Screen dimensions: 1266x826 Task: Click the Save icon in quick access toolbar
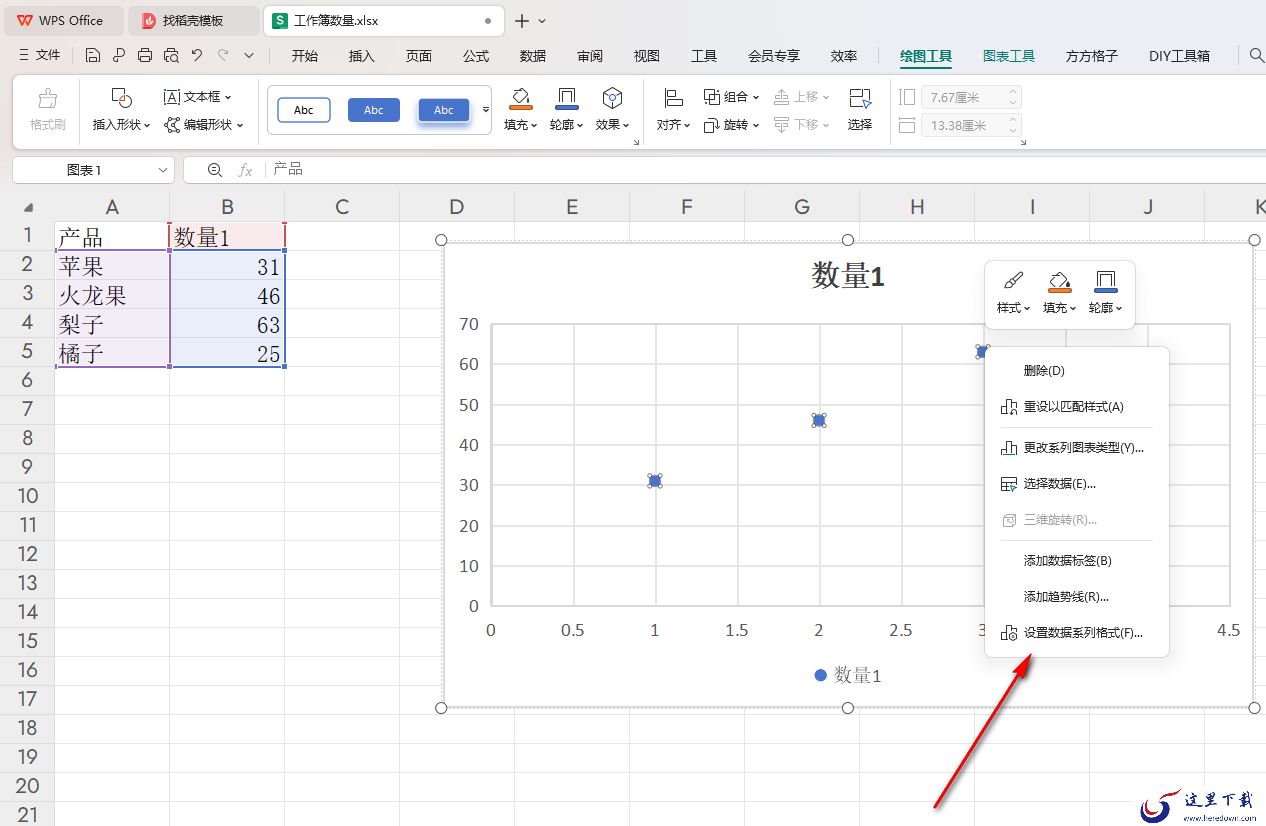[93, 55]
